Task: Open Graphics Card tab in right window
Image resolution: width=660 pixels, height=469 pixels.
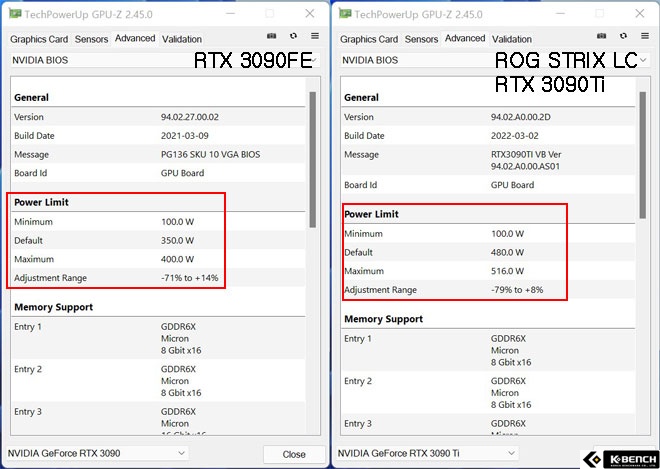Action: pyautogui.click(x=369, y=39)
